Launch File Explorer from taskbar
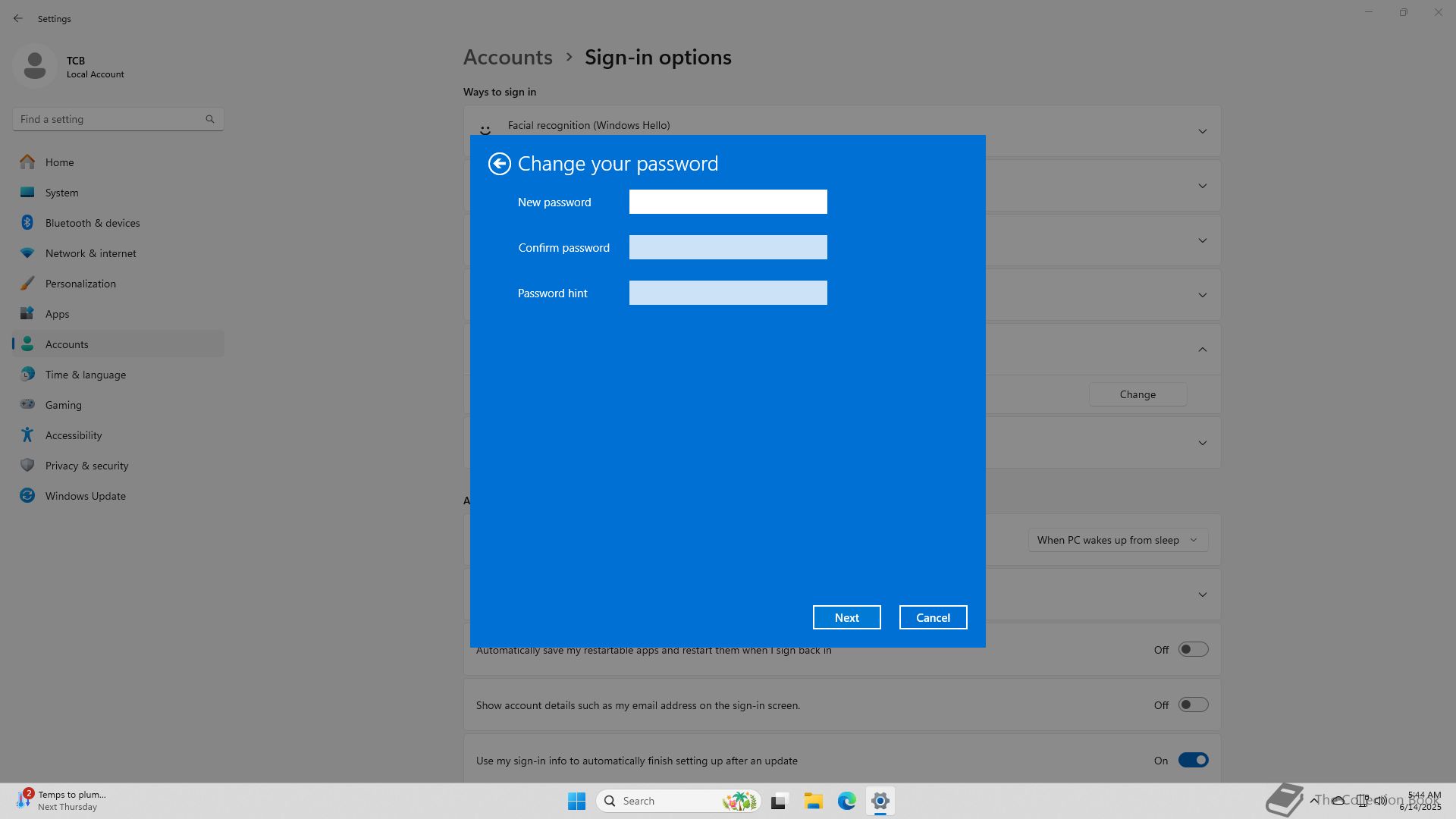The image size is (1456, 819). (813, 801)
